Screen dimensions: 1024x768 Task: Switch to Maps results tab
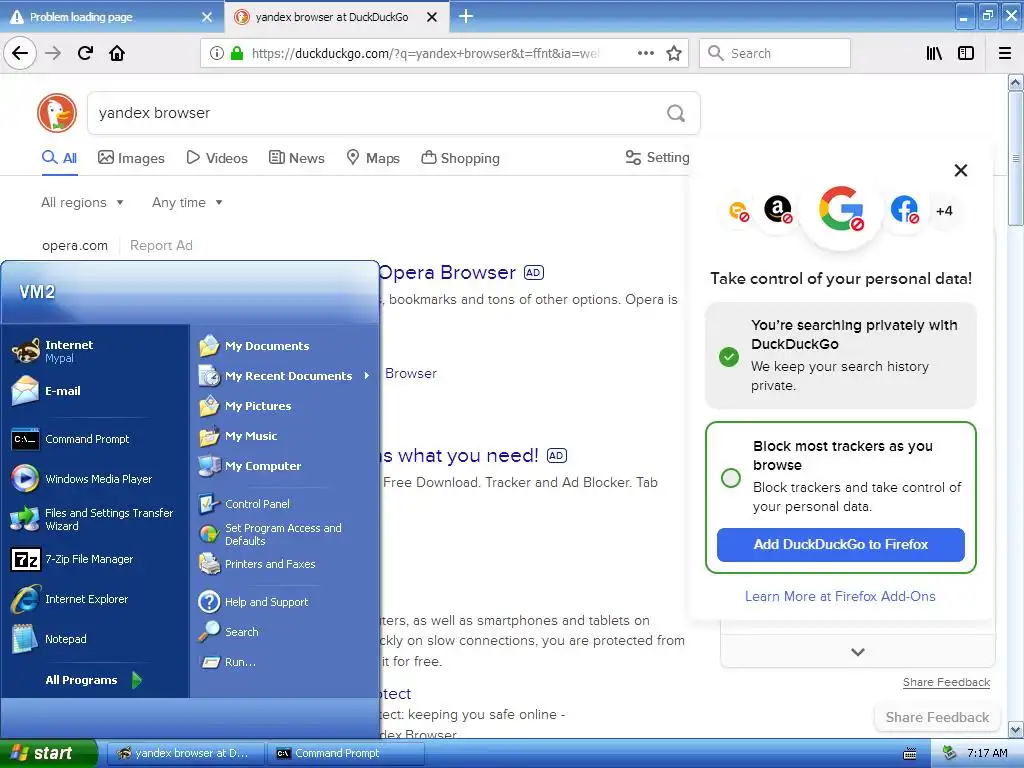(372, 158)
